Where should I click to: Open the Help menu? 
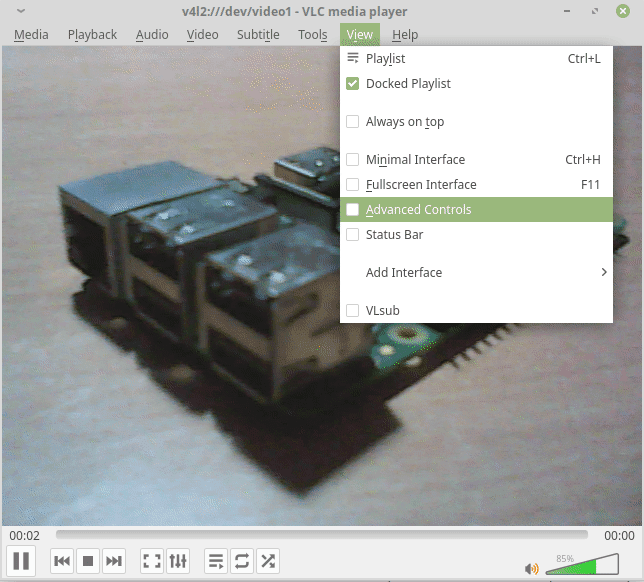tap(405, 35)
